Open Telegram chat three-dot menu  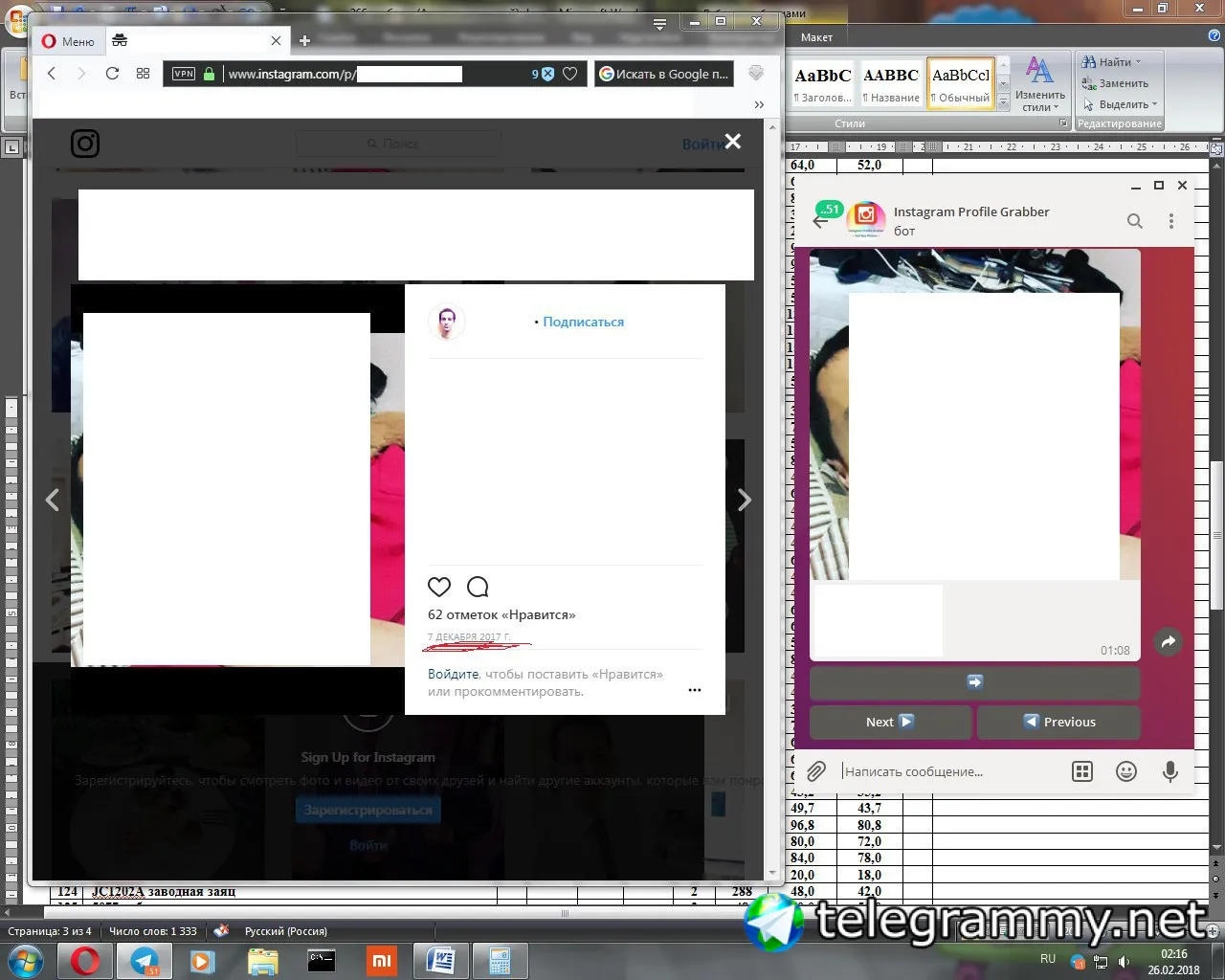pos(1170,221)
